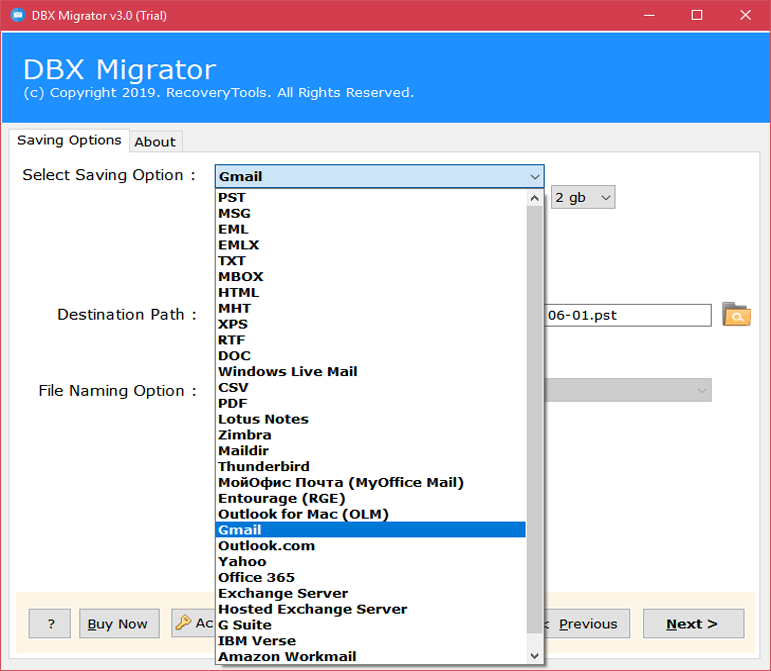Image resolution: width=771 pixels, height=671 pixels.
Task: Pick CSV in the saving list
Action: (371, 387)
